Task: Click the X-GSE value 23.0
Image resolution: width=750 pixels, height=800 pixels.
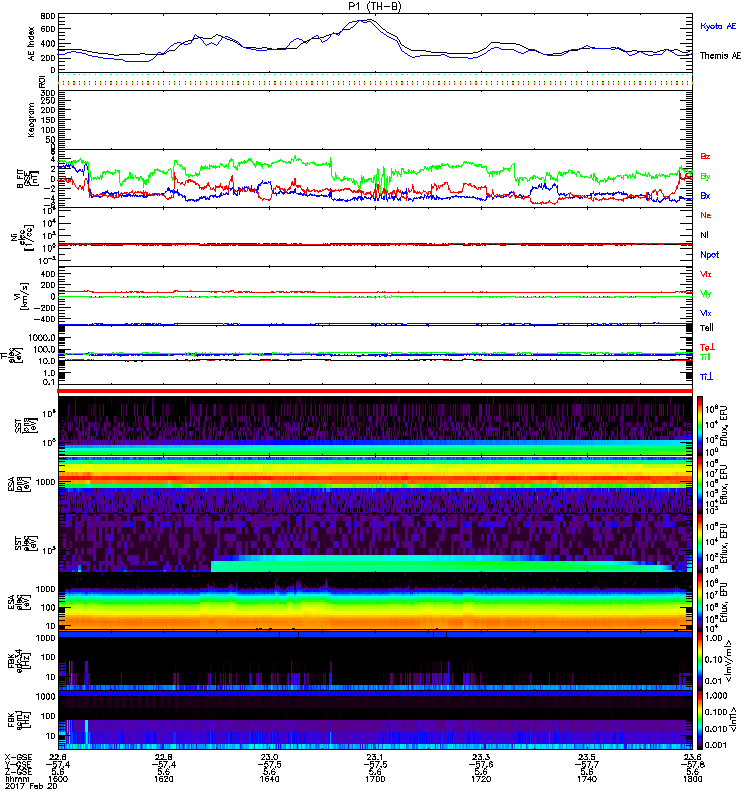Action: point(269,758)
